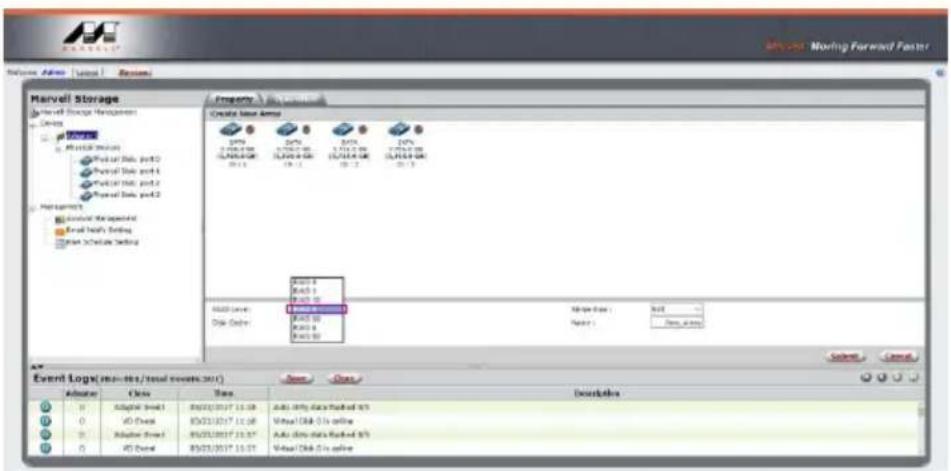Collapse the Device tree node
Viewport: 951px width, 471px height.
tap(33, 123)
